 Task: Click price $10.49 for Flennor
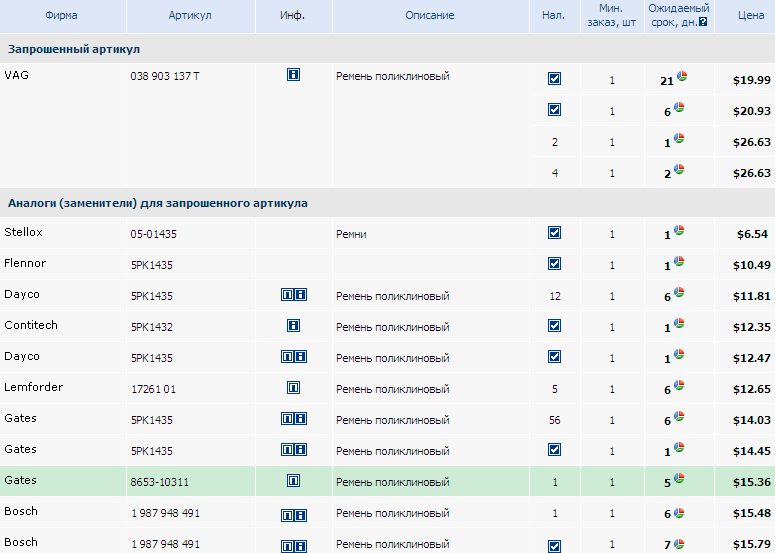pos(752,265)
